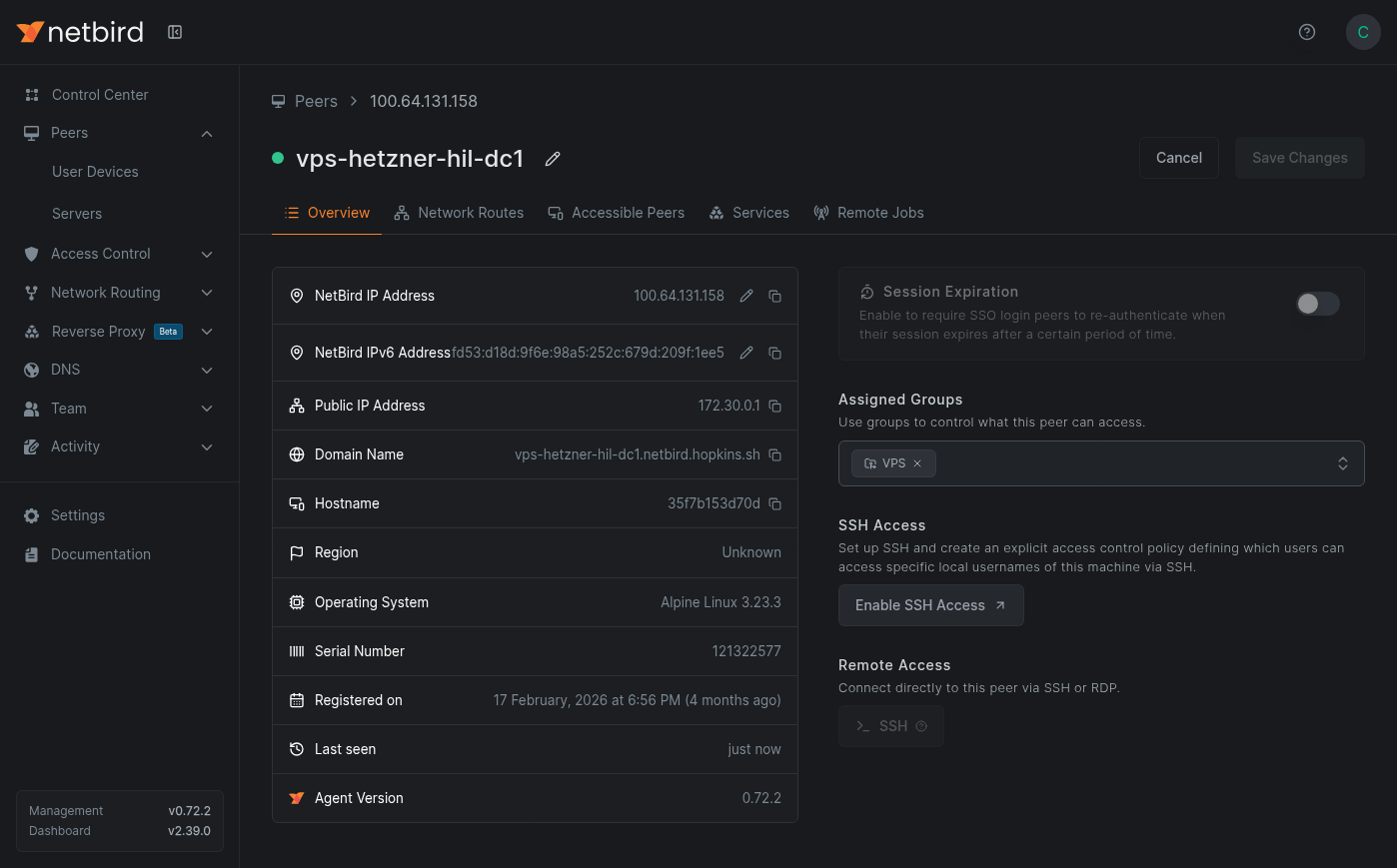Click the Serial Number barcode icon

click(x=297, y=651)
